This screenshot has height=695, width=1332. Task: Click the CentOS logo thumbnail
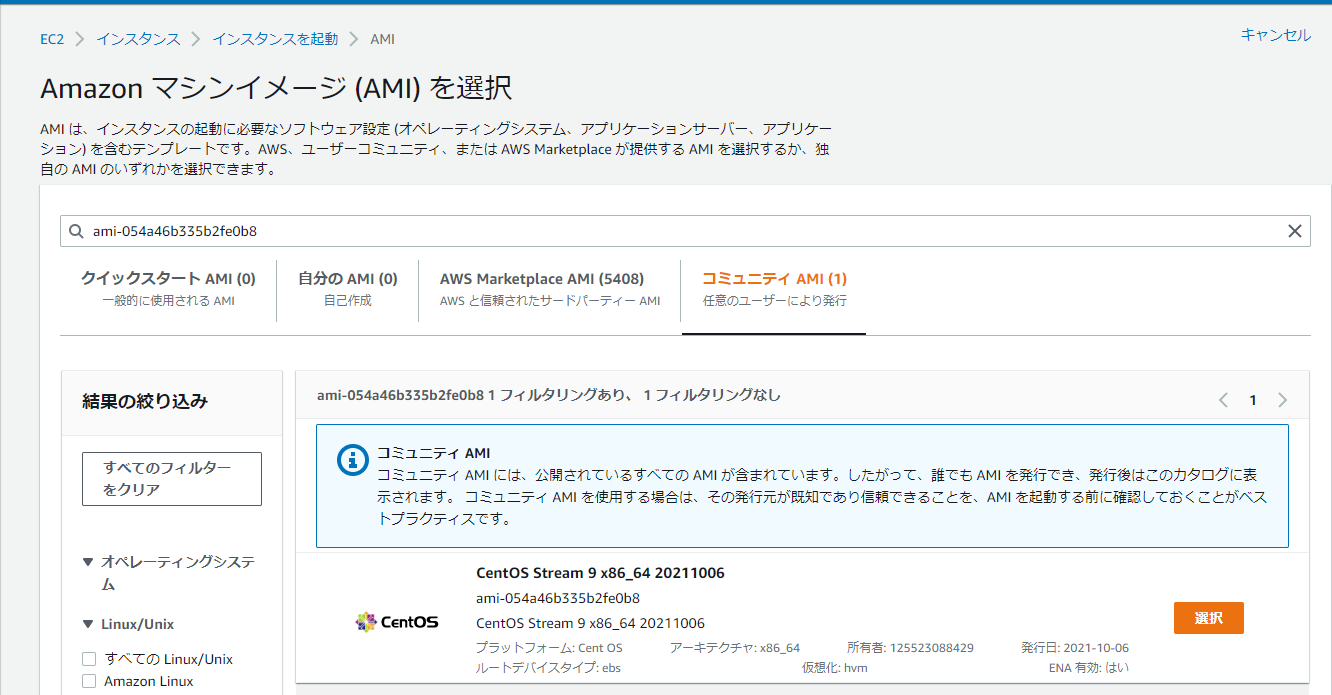pyautogui.click(x=397, y=622)
